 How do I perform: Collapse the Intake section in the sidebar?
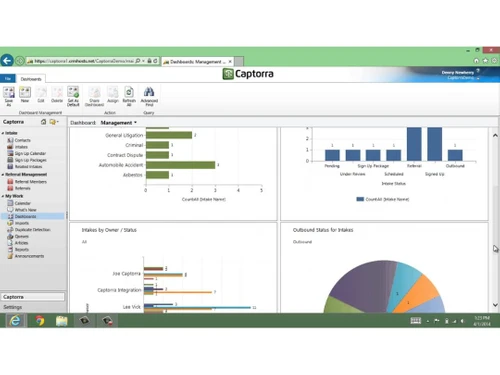(3, 133)
